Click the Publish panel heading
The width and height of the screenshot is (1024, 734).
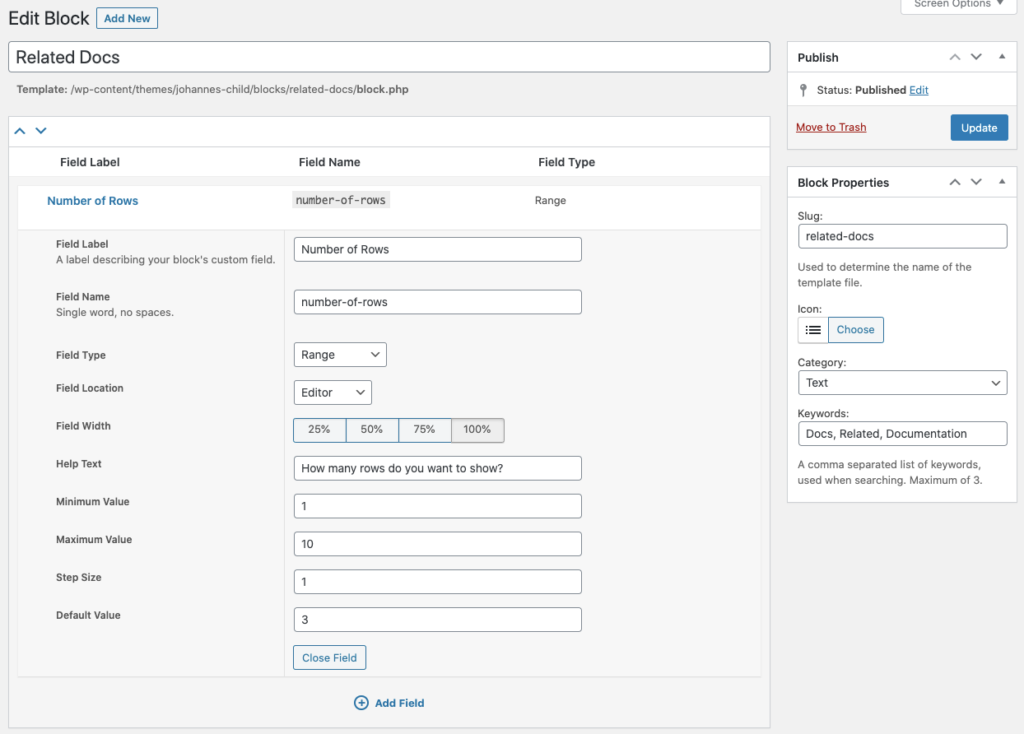[x=818, y=57]
